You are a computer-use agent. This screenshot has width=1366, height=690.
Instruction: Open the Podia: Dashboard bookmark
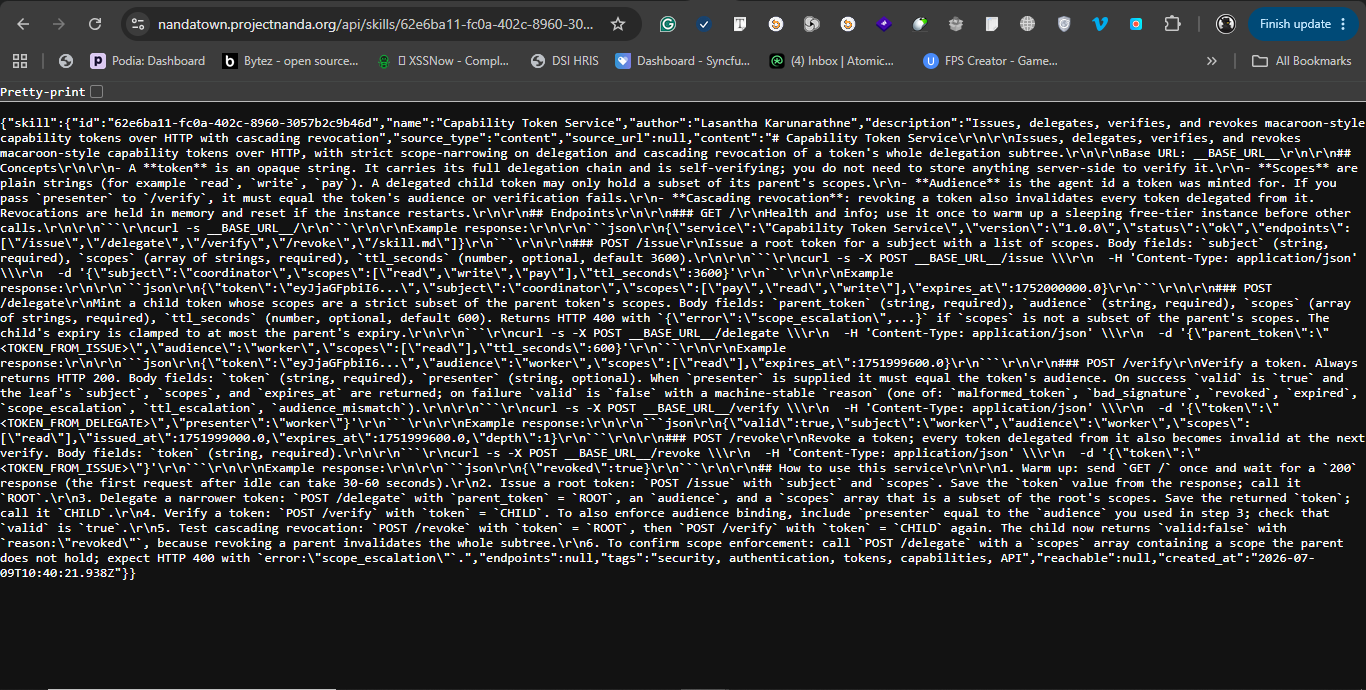point(148,61)
